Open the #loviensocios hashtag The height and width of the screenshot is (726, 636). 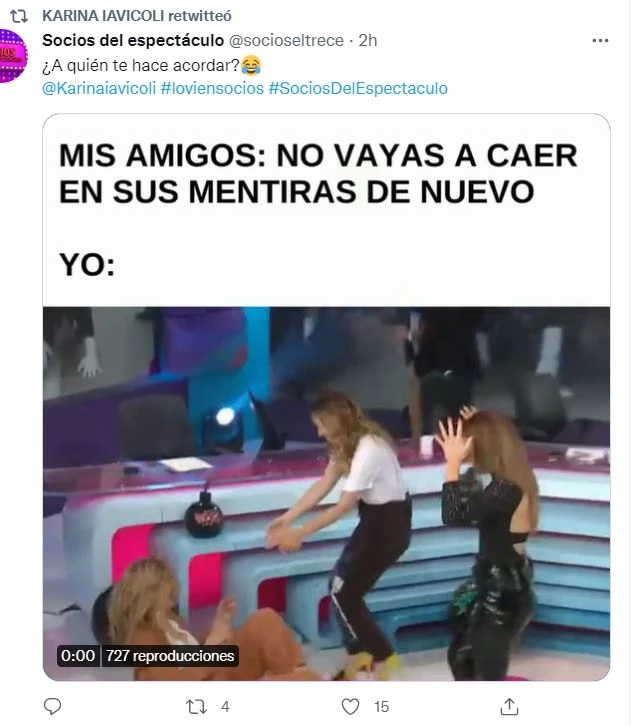(x=212, y=88)
